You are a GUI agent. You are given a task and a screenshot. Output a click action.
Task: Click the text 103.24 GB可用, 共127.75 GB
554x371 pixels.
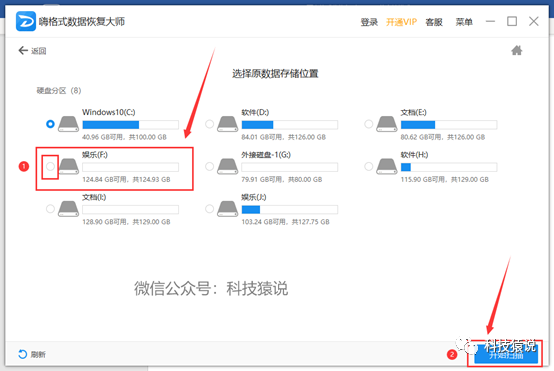point(285,222)
